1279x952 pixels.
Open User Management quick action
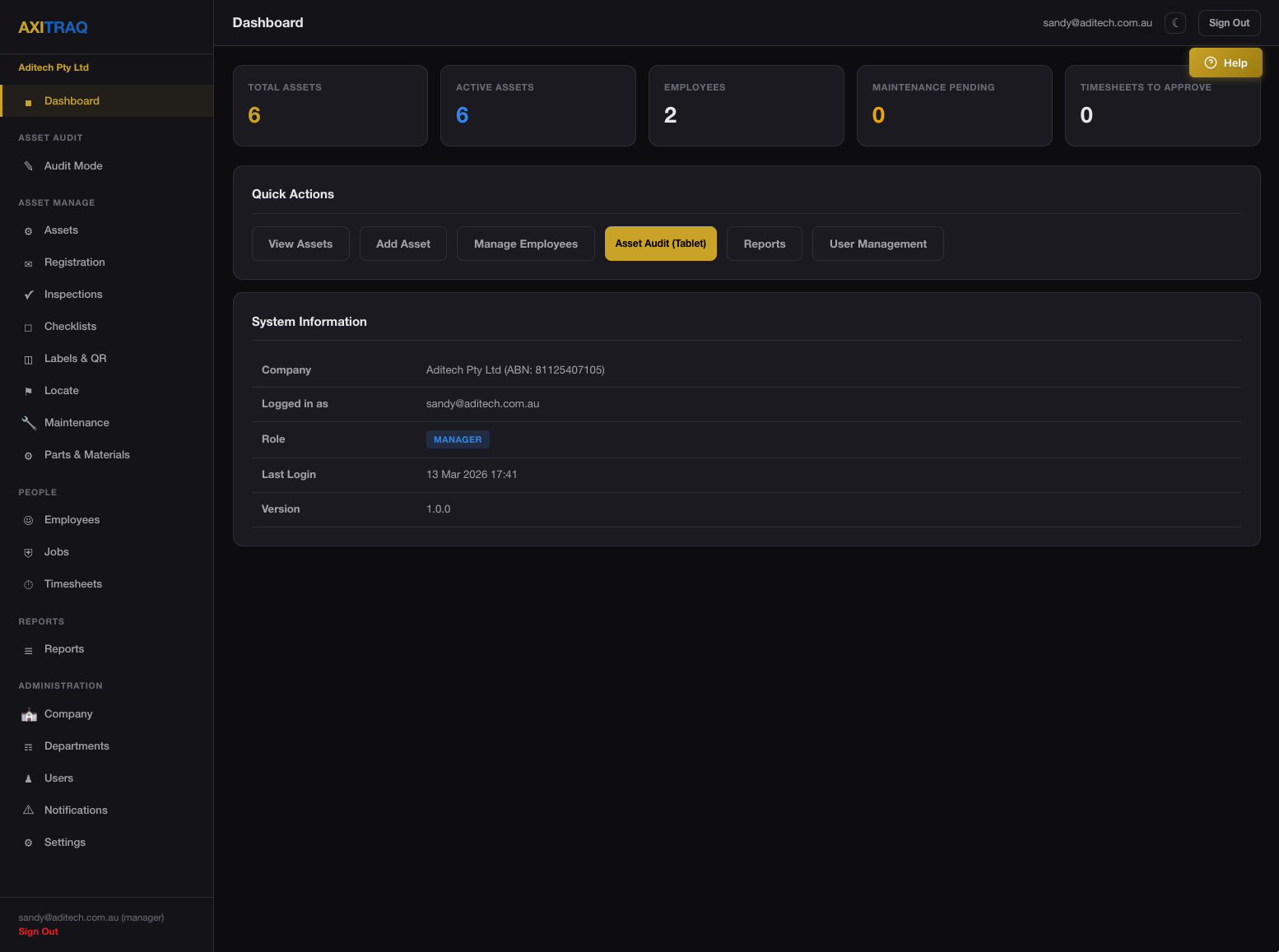point(878,244)
